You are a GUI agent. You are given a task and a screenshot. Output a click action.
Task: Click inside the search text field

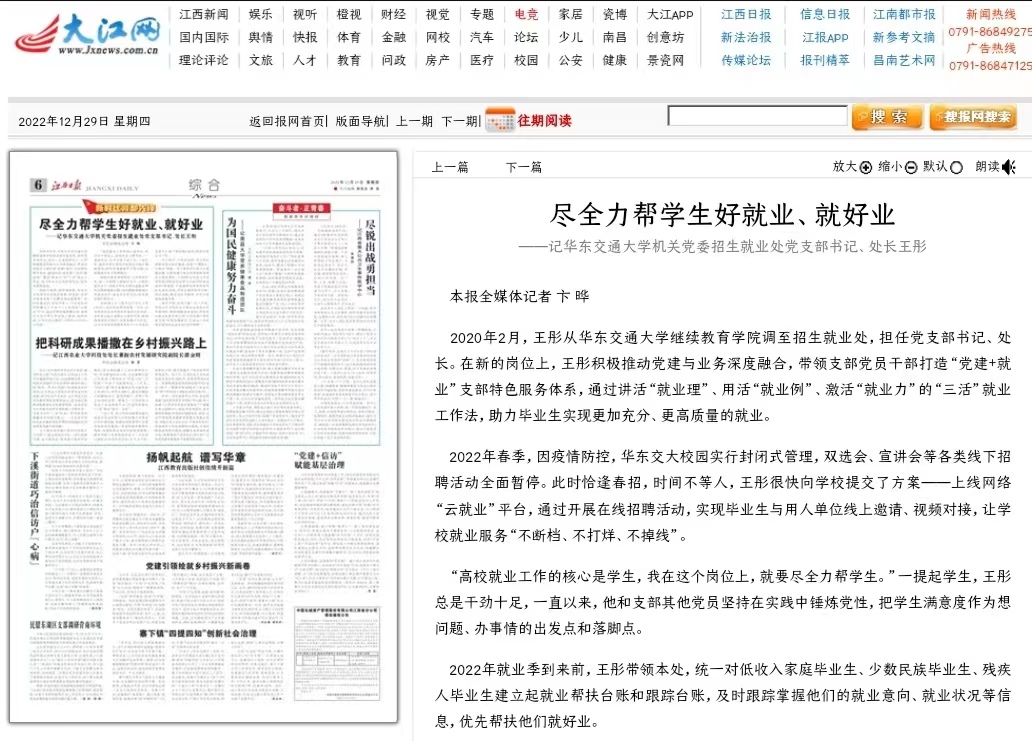757,117
